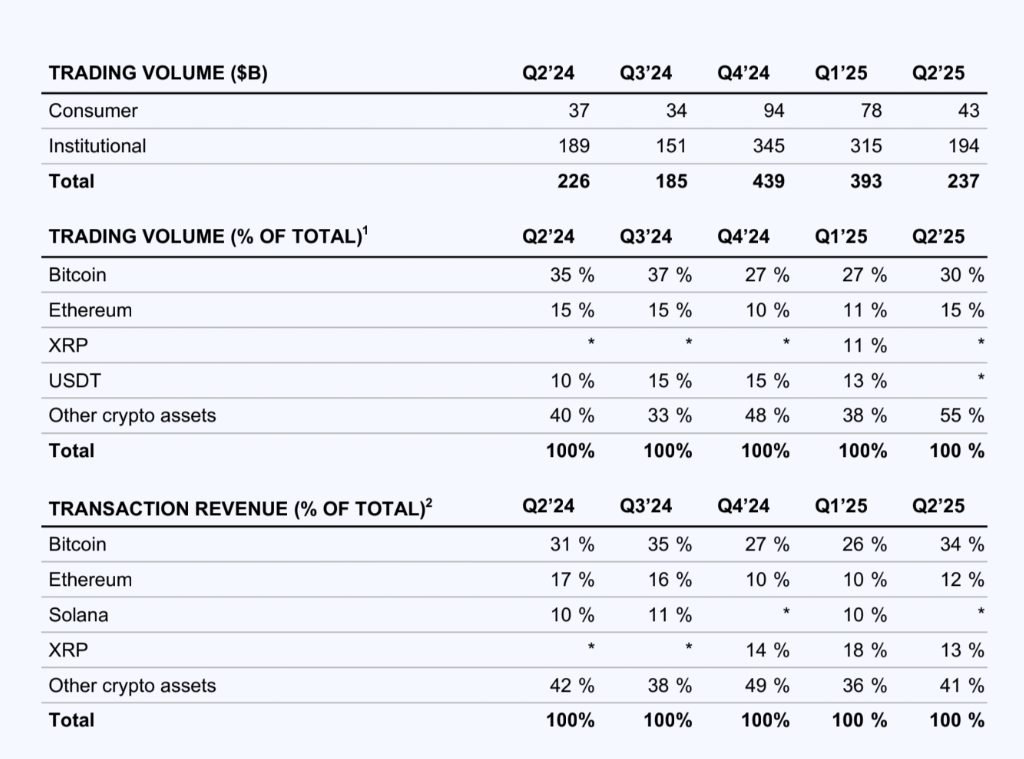Select the 49 % other crypto assets revenue value
The image size is (1024, 759).
click(767, 686)
